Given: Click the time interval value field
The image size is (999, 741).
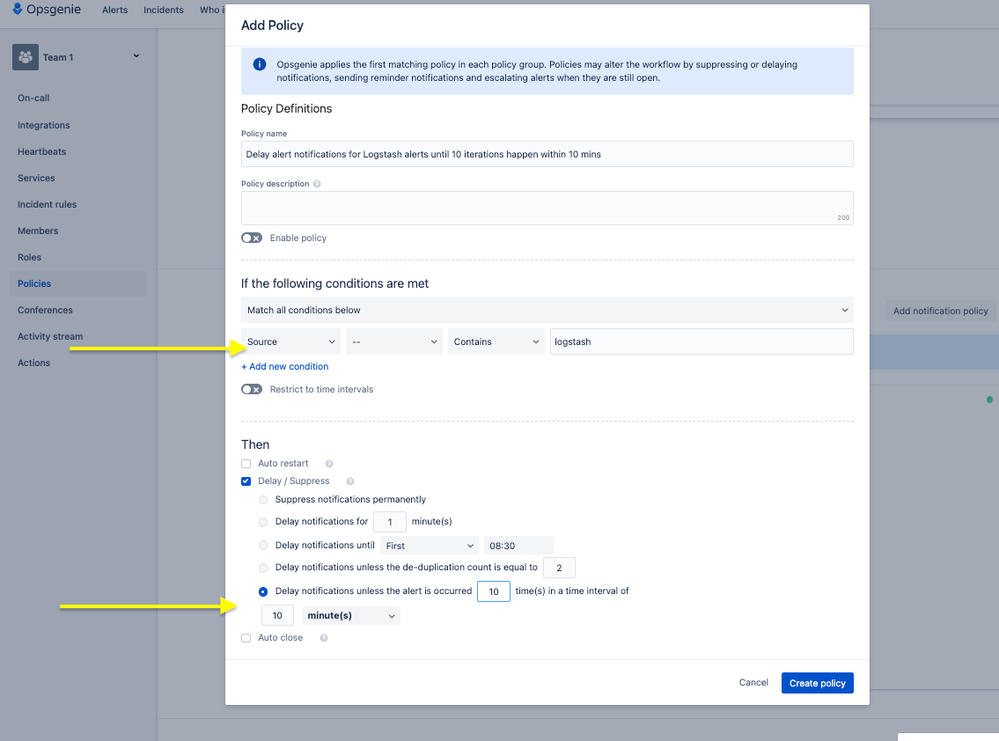Looking at the screenshot, I should coord(277,615).
